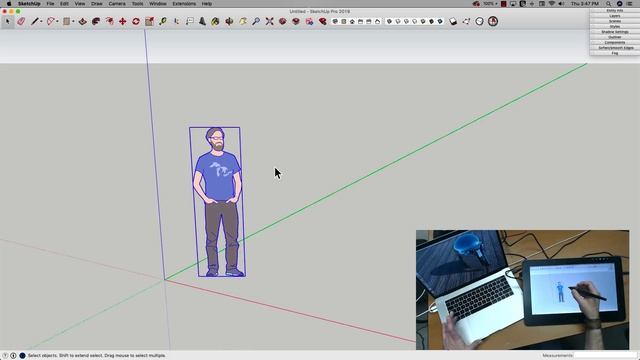This screenshot has width=640, height=360.
Task: Activate the Push/Pull tool
Action: tap(82, 21)
